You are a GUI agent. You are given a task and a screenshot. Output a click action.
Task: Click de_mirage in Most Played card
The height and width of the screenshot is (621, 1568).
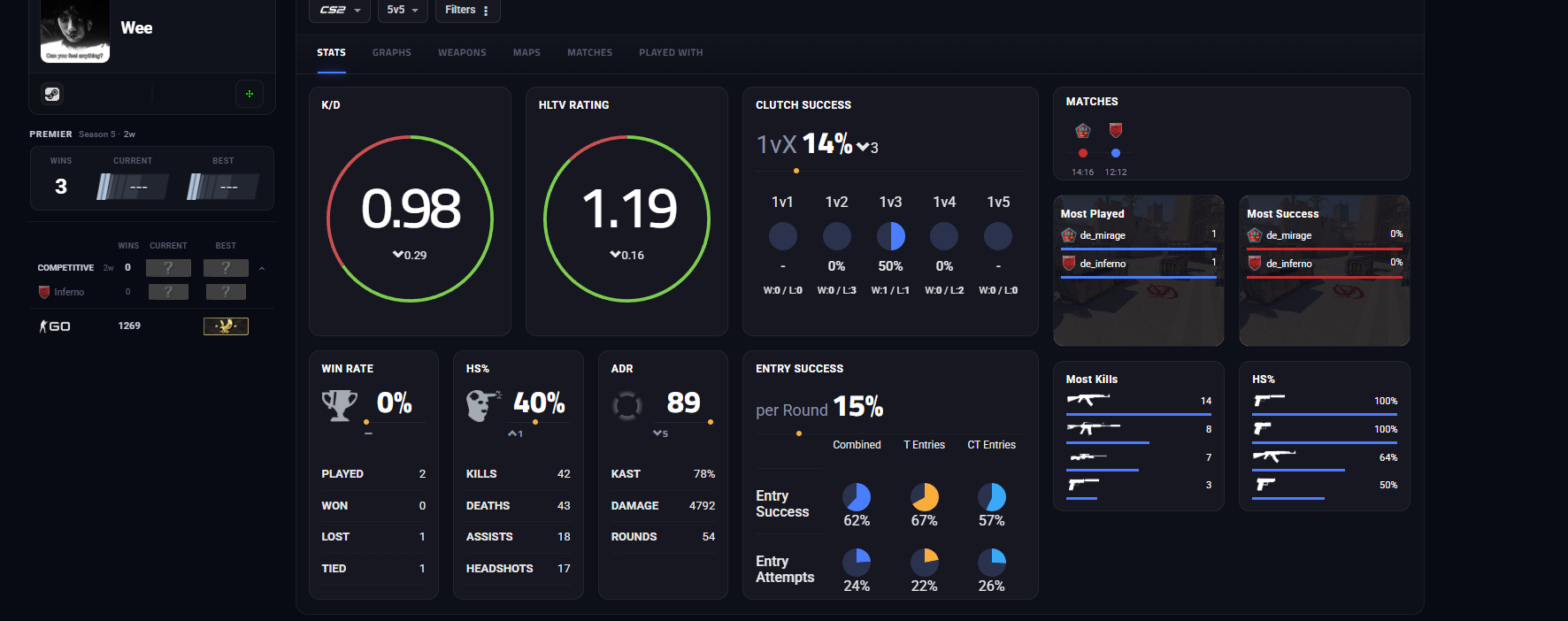pyautogui.click(x=1103, y=235)
